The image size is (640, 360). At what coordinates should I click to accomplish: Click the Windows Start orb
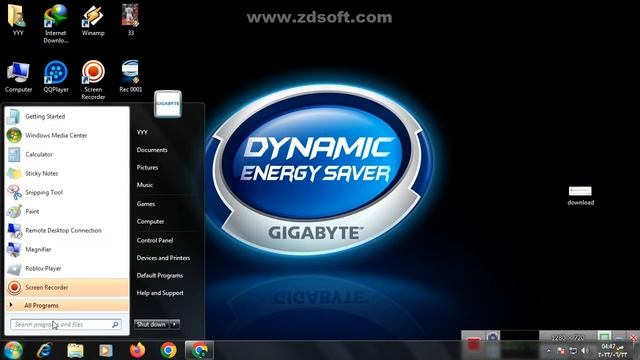[x=13, y=350]
